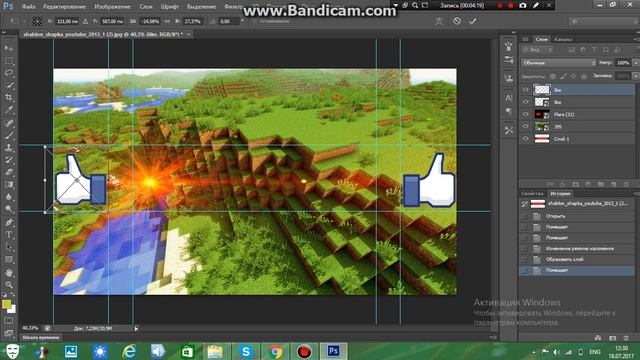This screenshot has height=360, width=640.
Task: Select the Hand tool
Action: coord(9,272)
